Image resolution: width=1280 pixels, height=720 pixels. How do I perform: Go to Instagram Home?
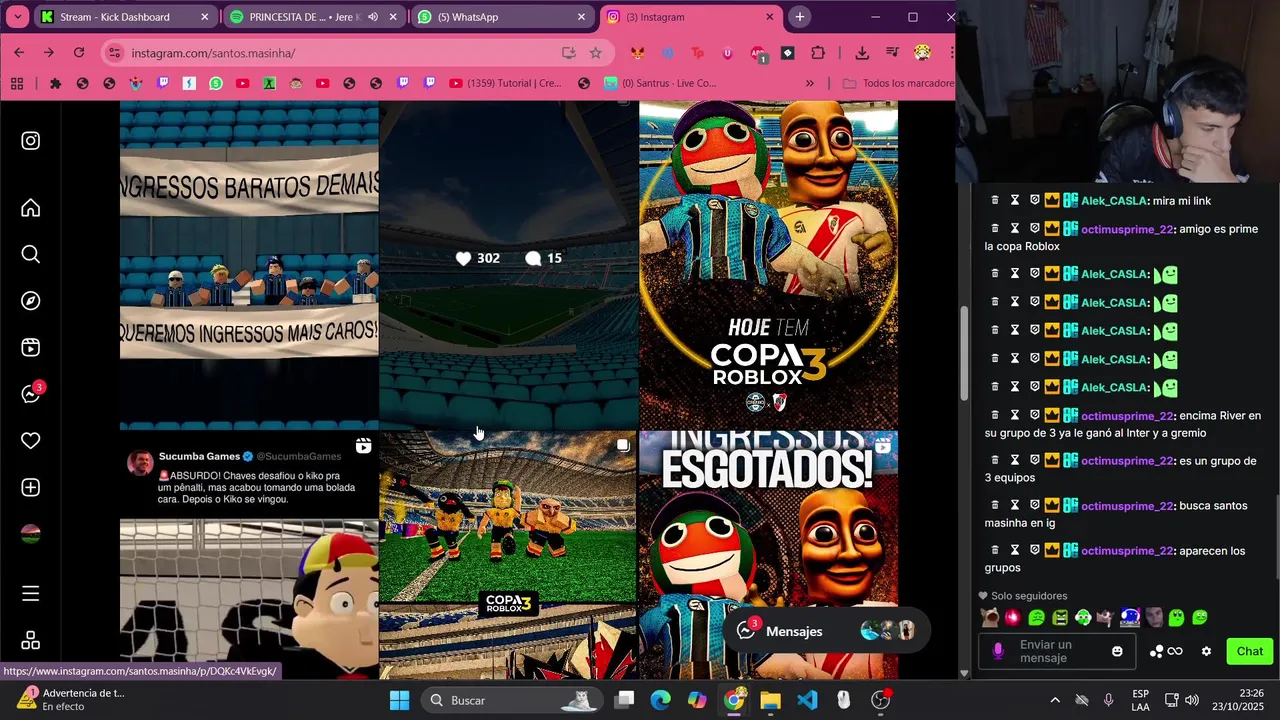tap(31, 208)
